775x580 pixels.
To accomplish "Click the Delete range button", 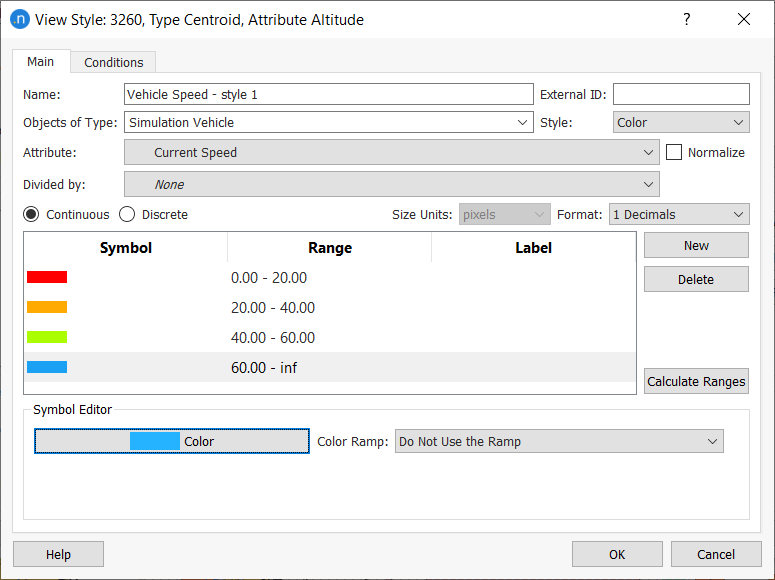I will pyautogui.click(x=696, y=279).
